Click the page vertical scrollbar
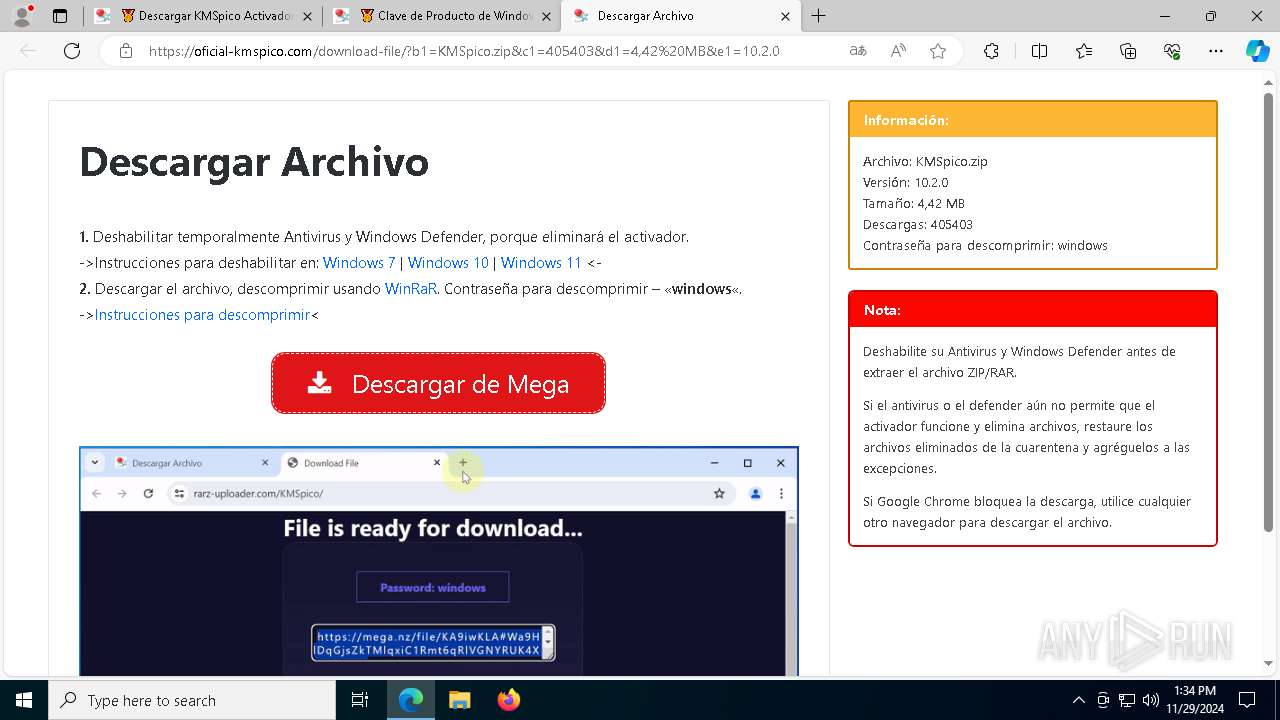This screenshot has width=1280, height=720. point(1270,310)
